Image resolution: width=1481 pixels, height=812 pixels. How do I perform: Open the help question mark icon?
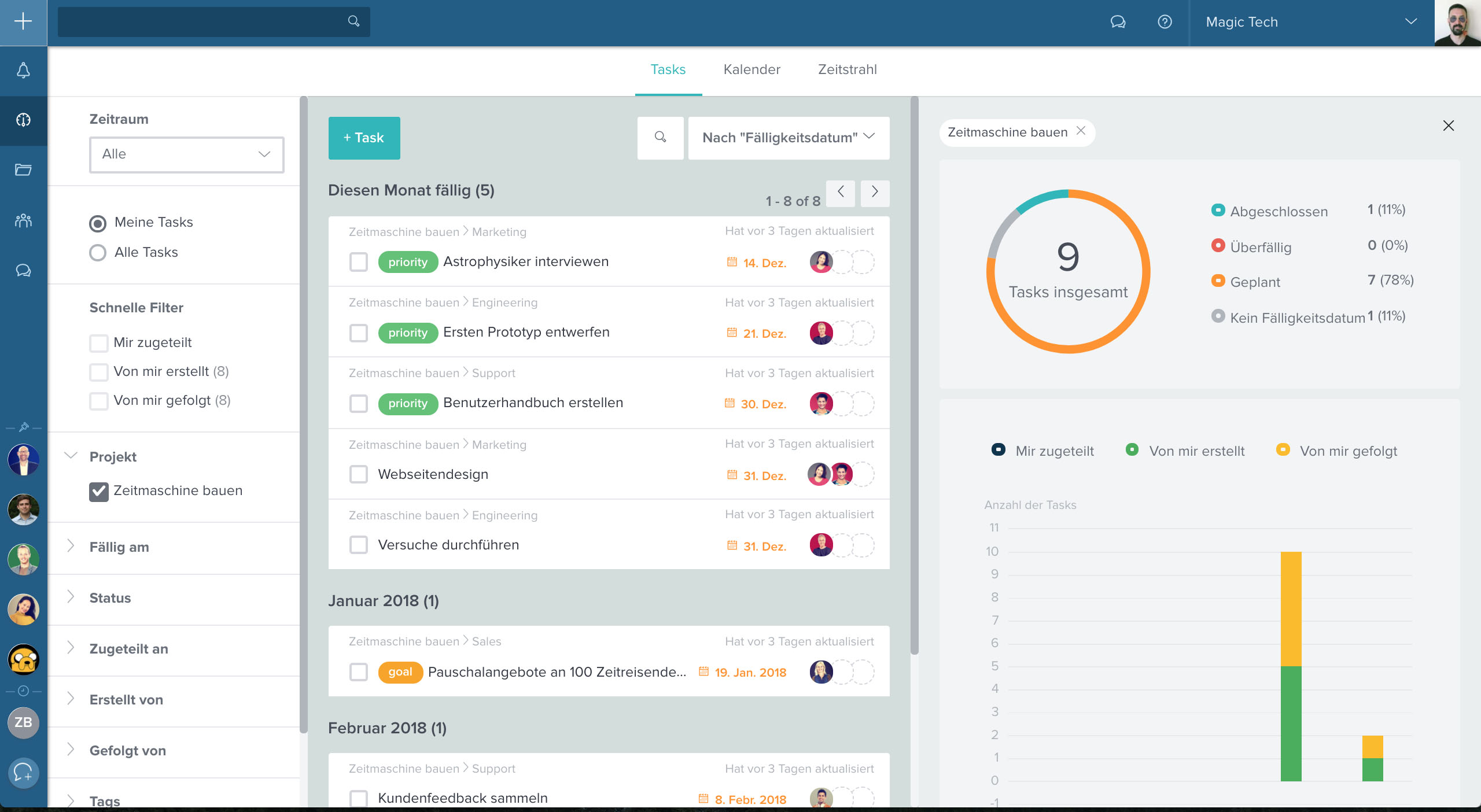pos(1165,22)
